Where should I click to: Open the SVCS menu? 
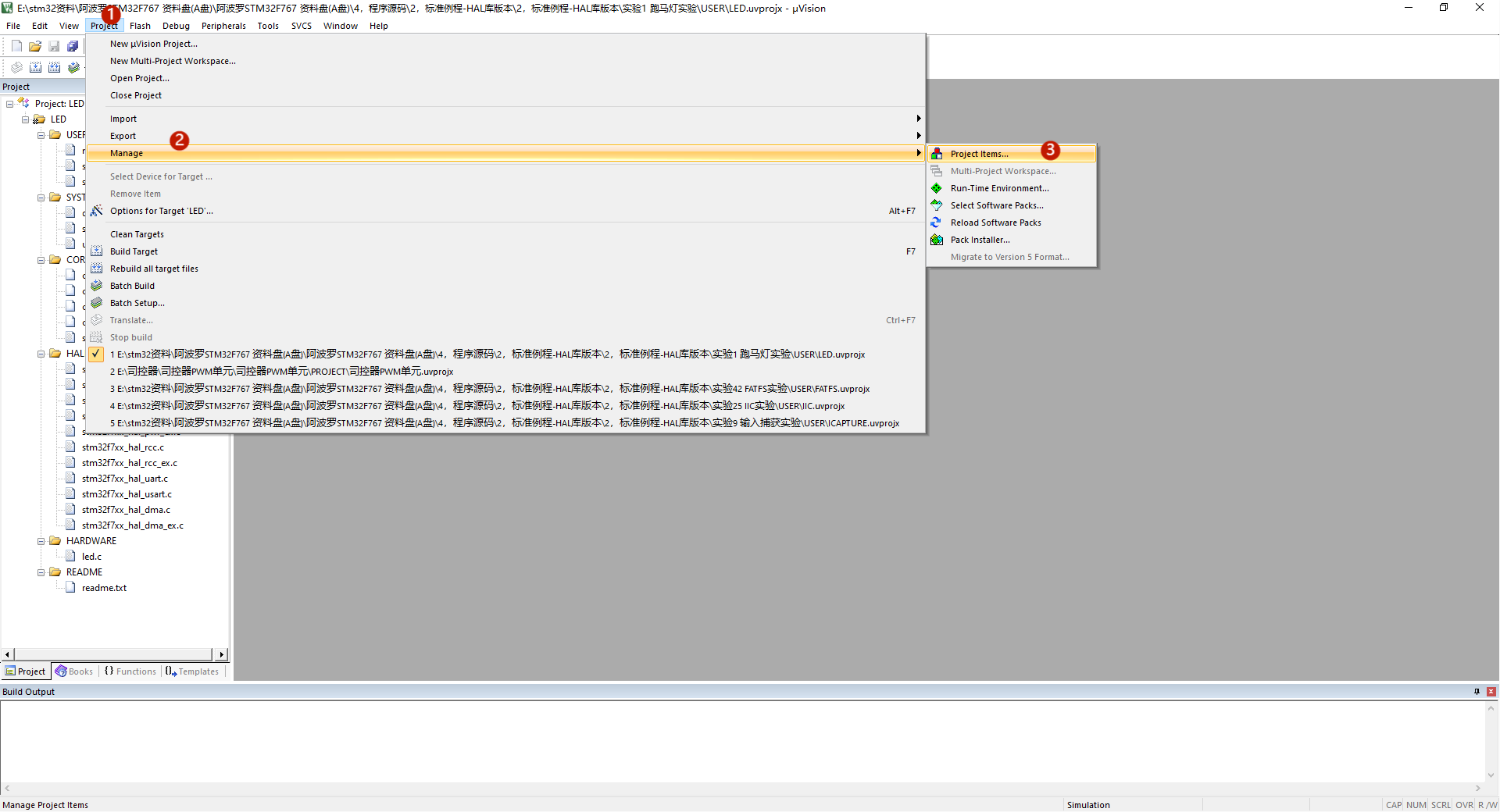(302, 26)
